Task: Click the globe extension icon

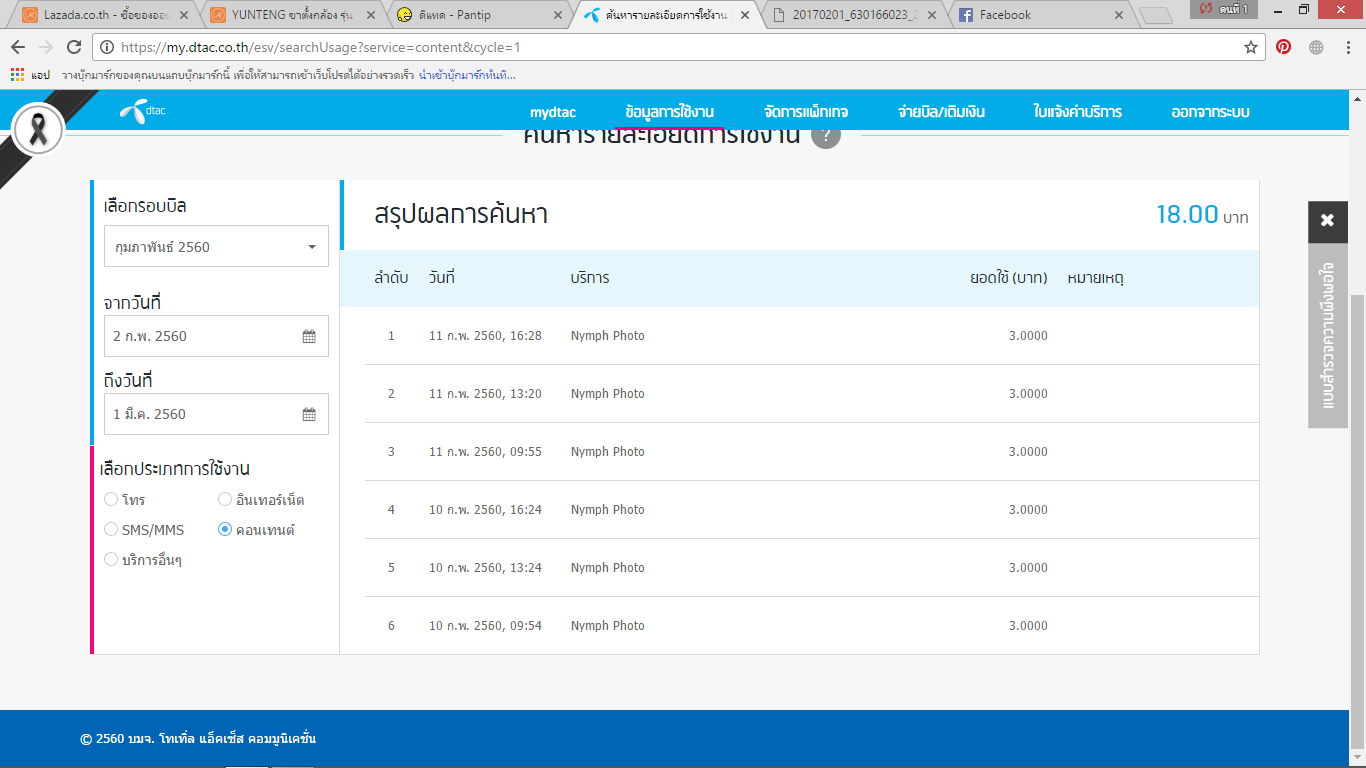Action: (x=1316, y=47)
